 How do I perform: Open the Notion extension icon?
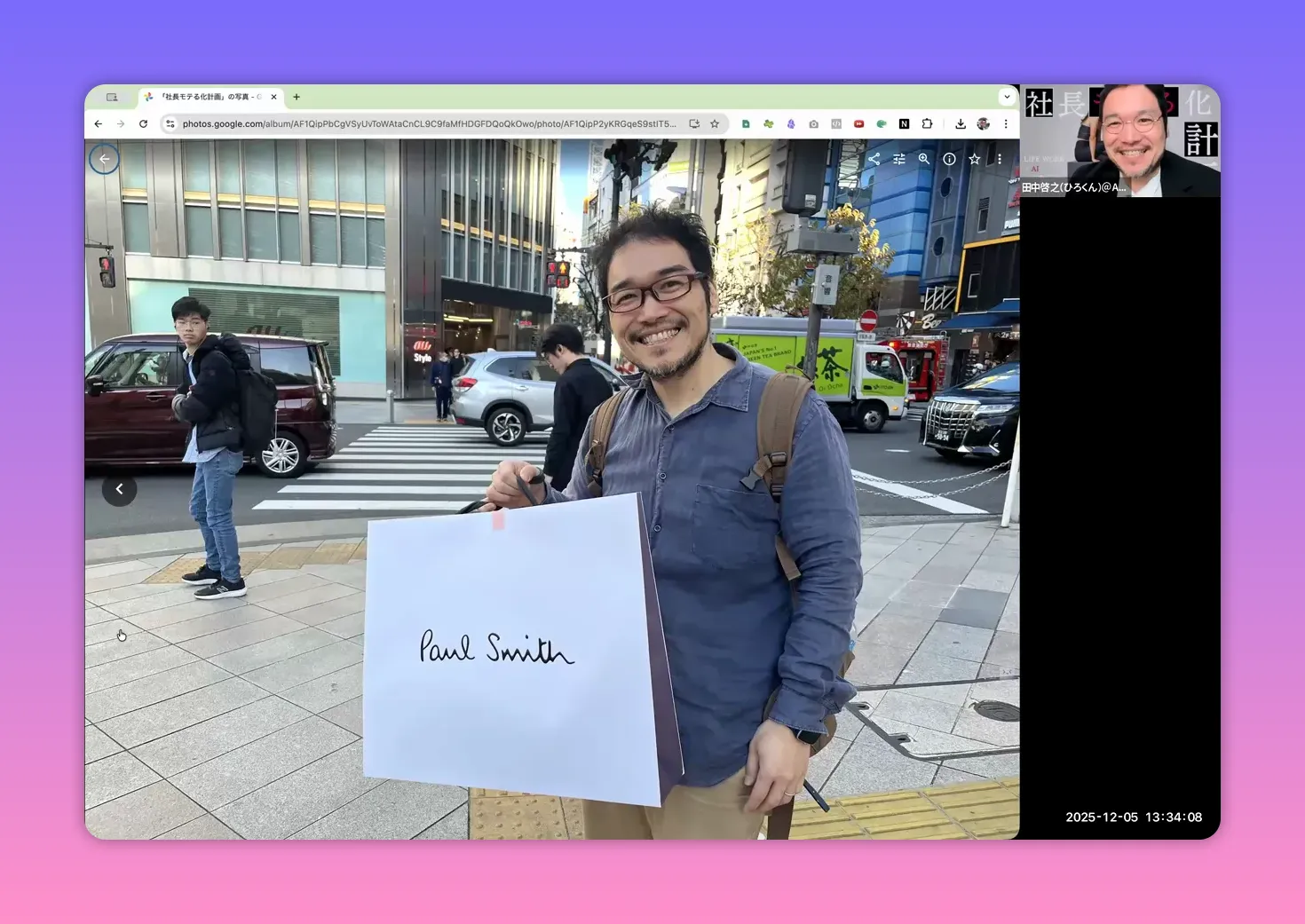(904, 123)
